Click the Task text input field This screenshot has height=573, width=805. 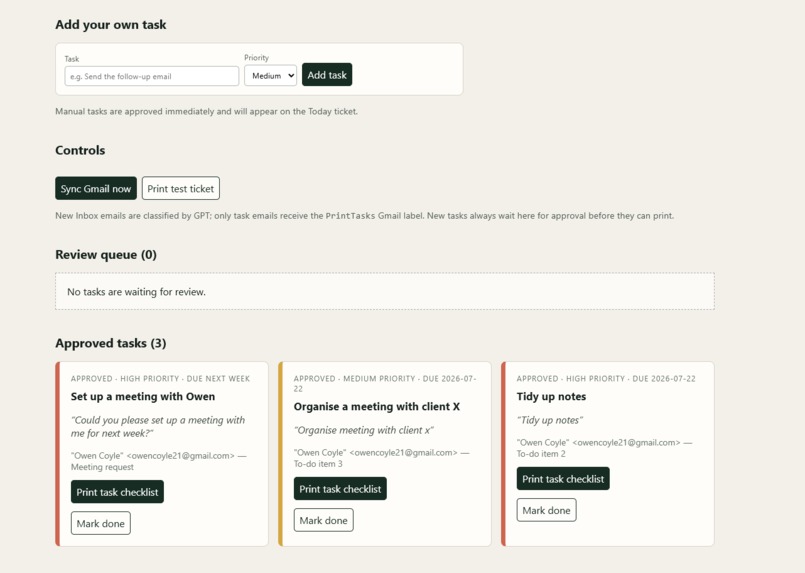click(x=151, y=76)
